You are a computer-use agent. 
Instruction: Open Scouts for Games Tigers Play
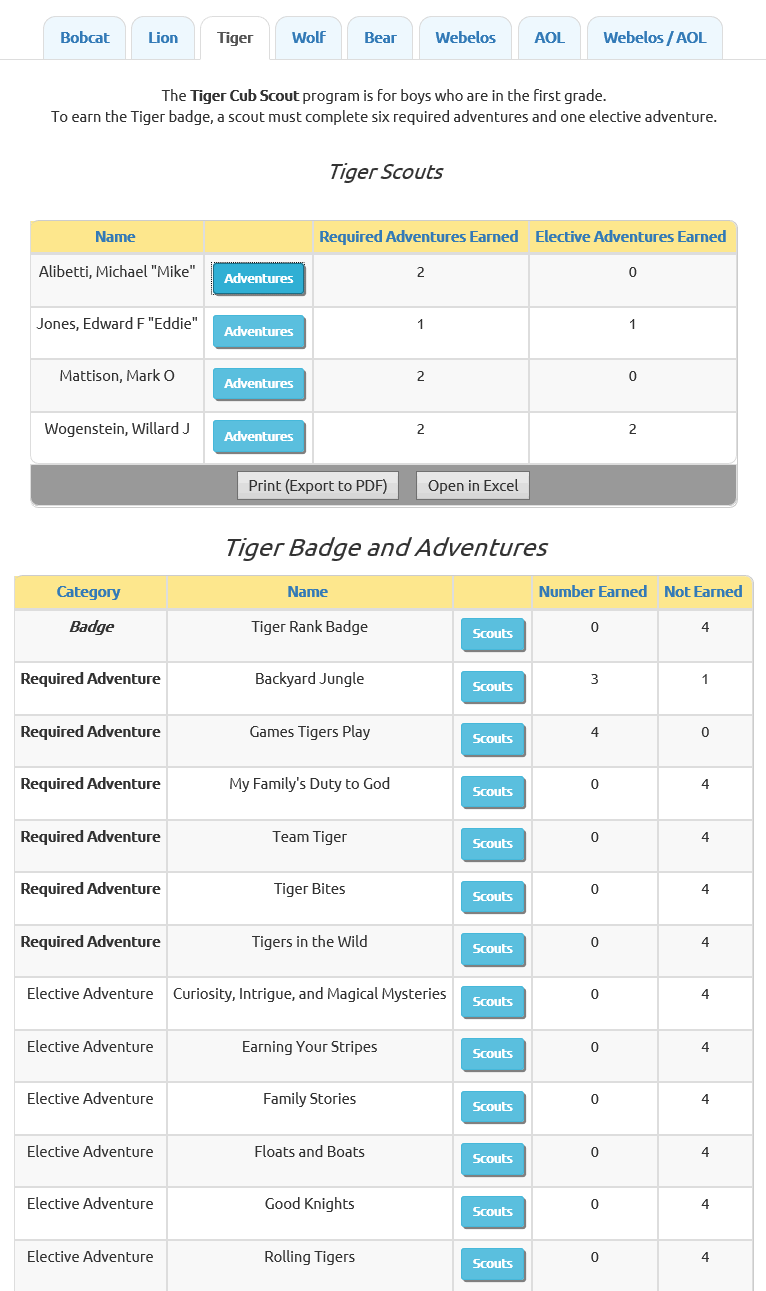(492, 739)
